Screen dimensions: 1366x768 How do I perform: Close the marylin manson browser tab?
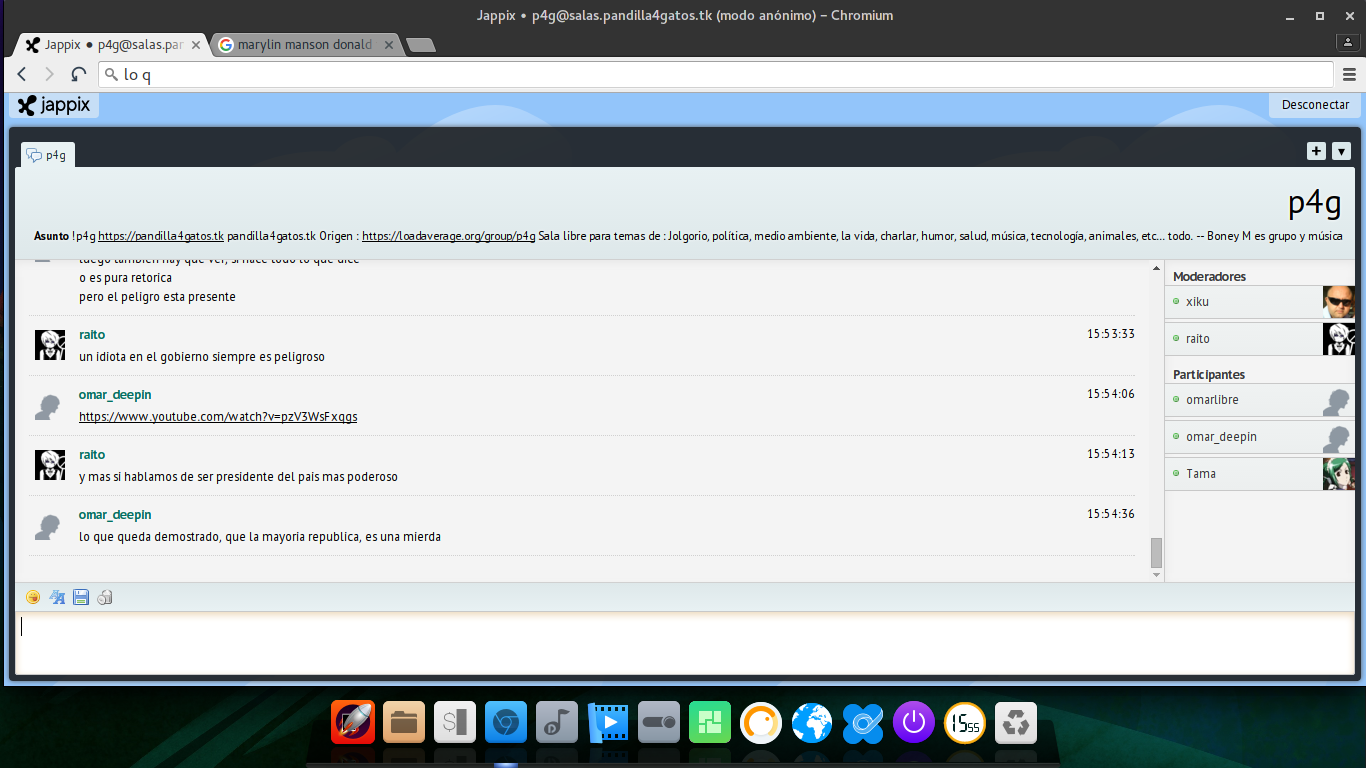coord(388,45)
